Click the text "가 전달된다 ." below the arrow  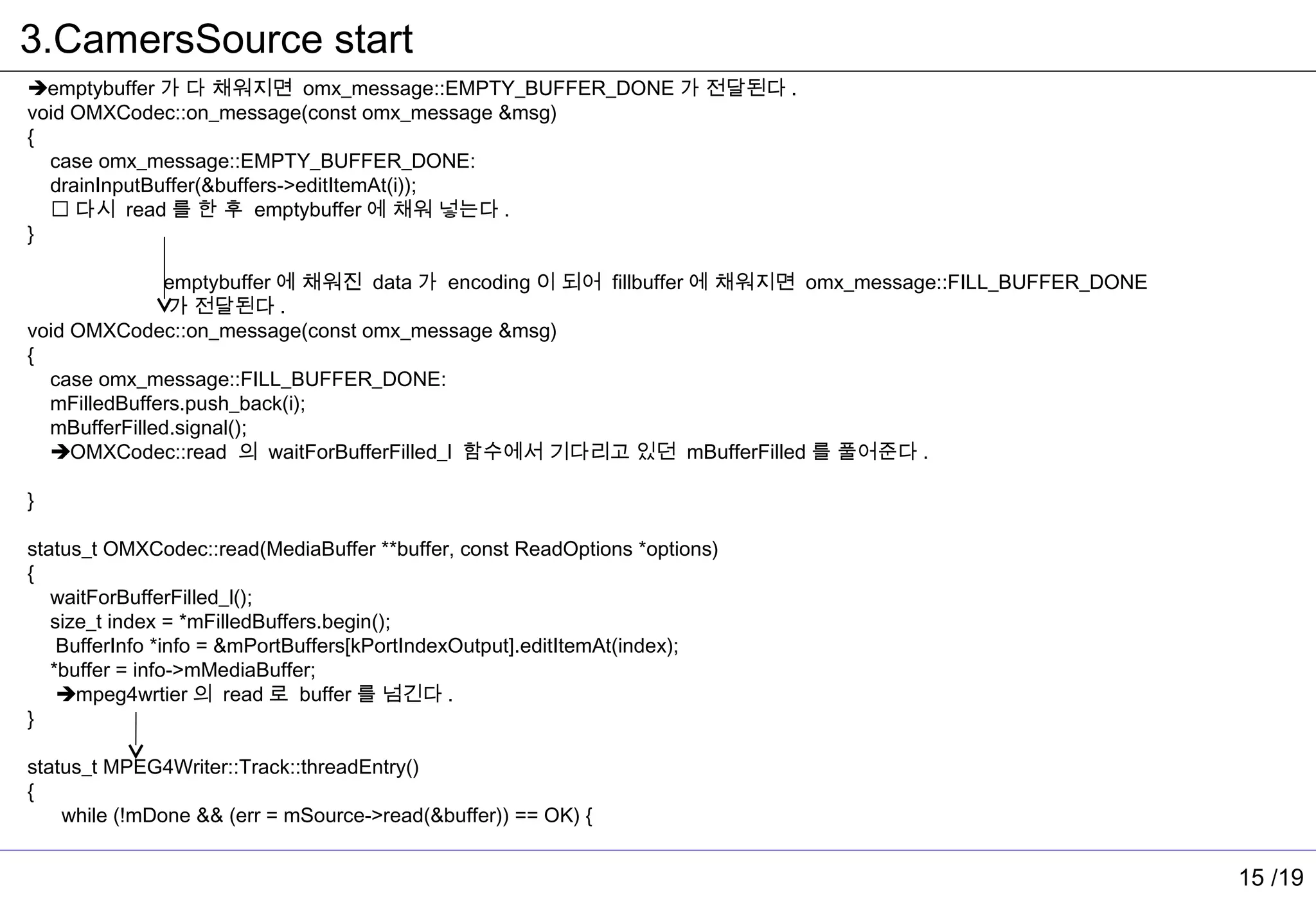227,305
